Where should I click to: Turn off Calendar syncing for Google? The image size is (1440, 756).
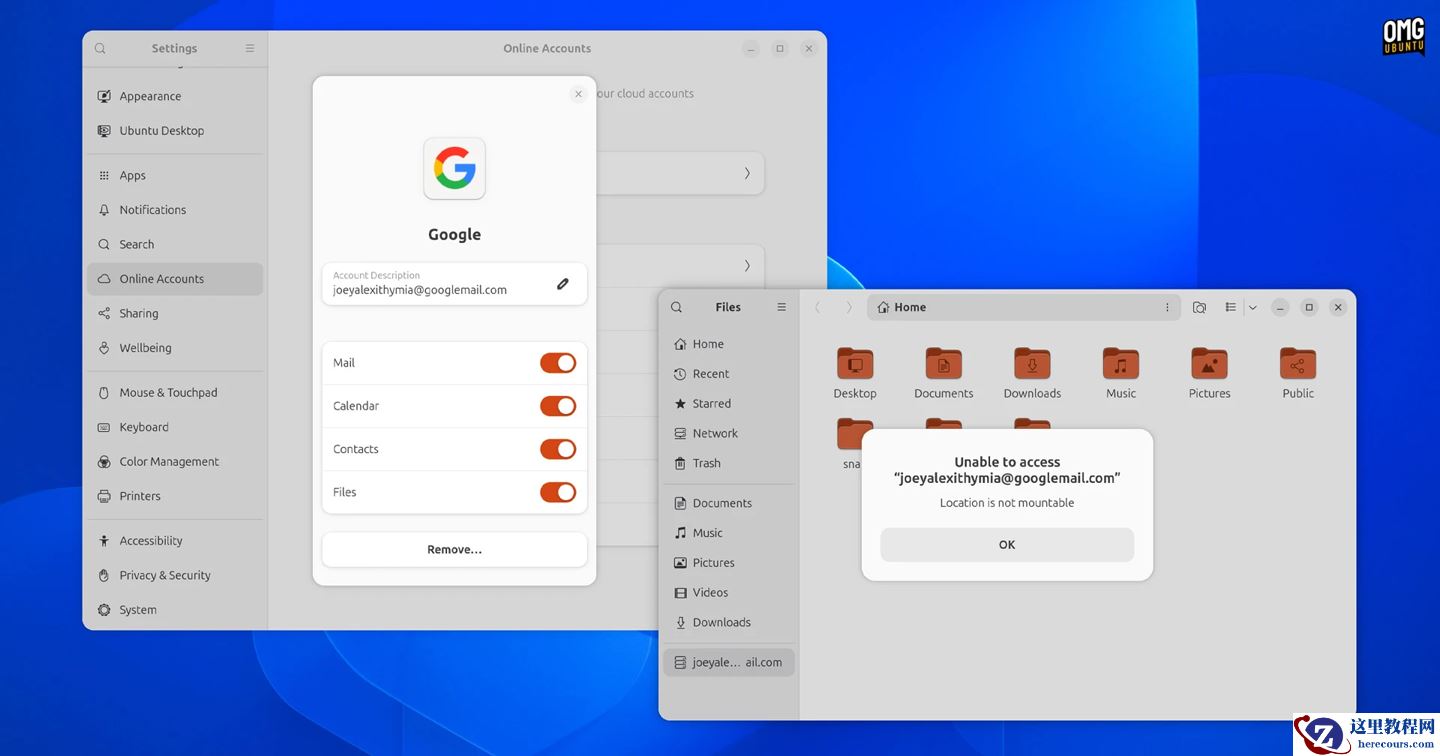[557, 406]
